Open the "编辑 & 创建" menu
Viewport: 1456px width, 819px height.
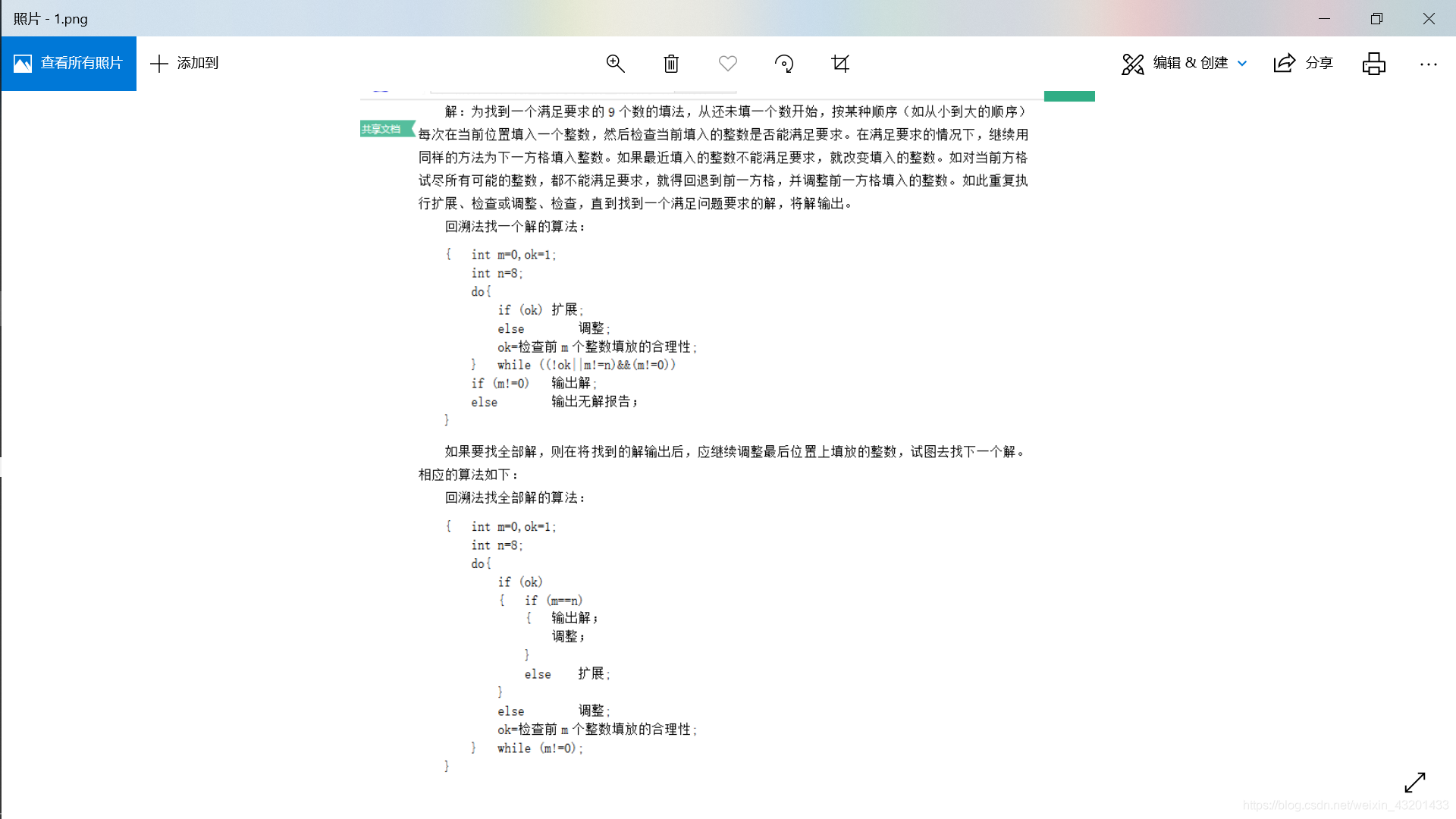[1184, 64]
